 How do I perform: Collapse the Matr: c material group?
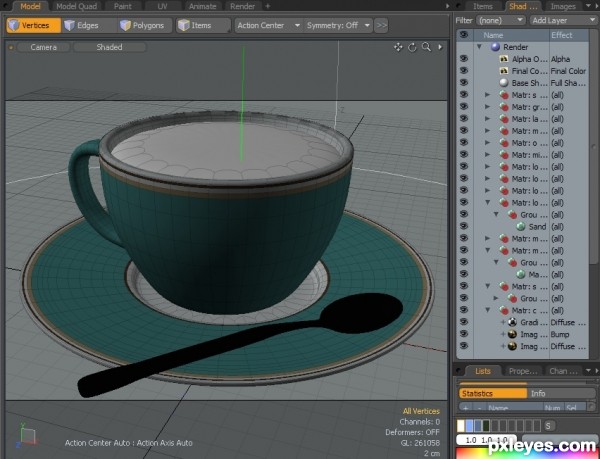488,310
